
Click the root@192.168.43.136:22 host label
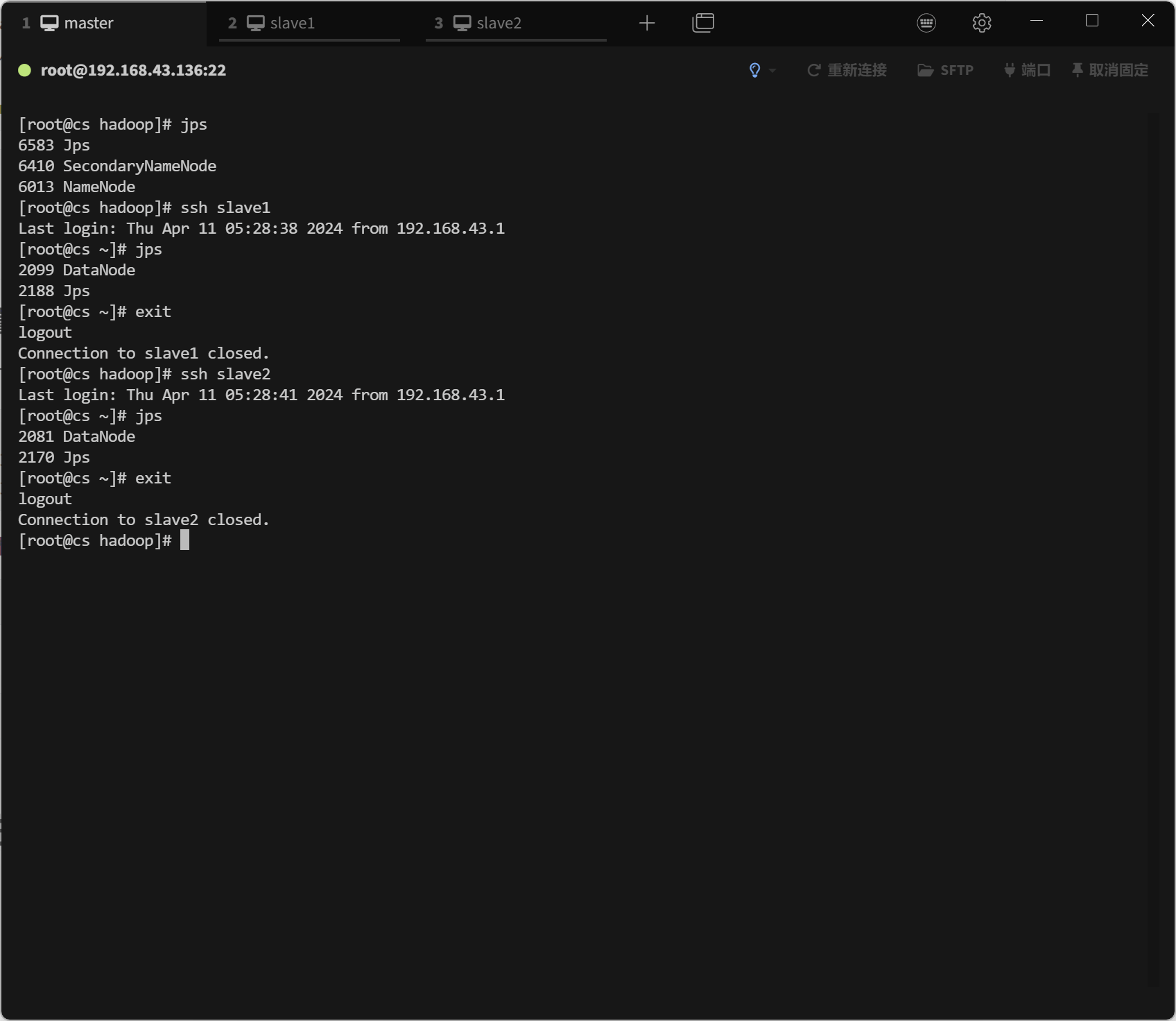point(133,70)
